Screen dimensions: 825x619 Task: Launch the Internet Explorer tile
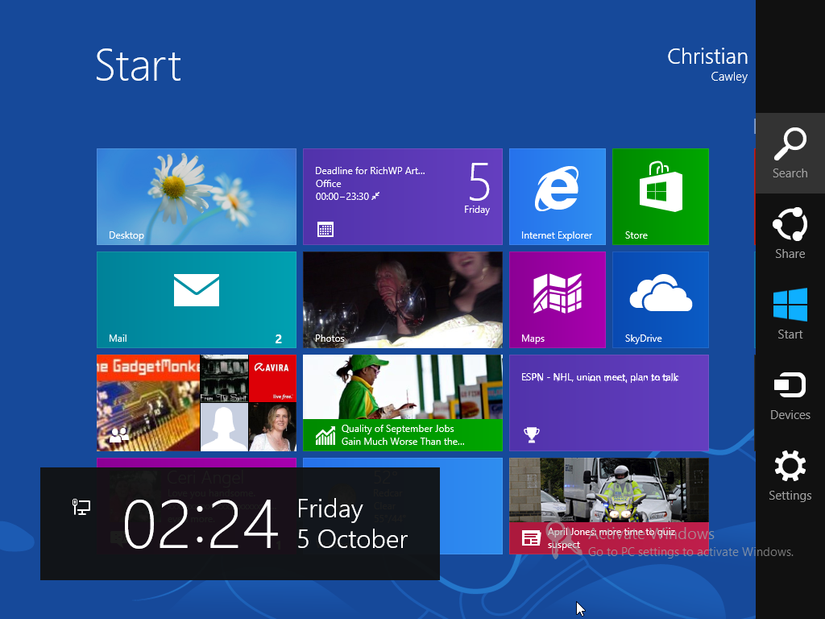(x=557, y=196)
